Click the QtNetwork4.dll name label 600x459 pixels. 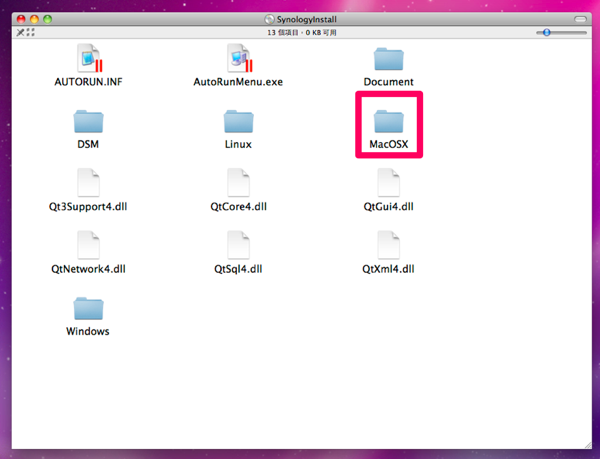point(88,269)
